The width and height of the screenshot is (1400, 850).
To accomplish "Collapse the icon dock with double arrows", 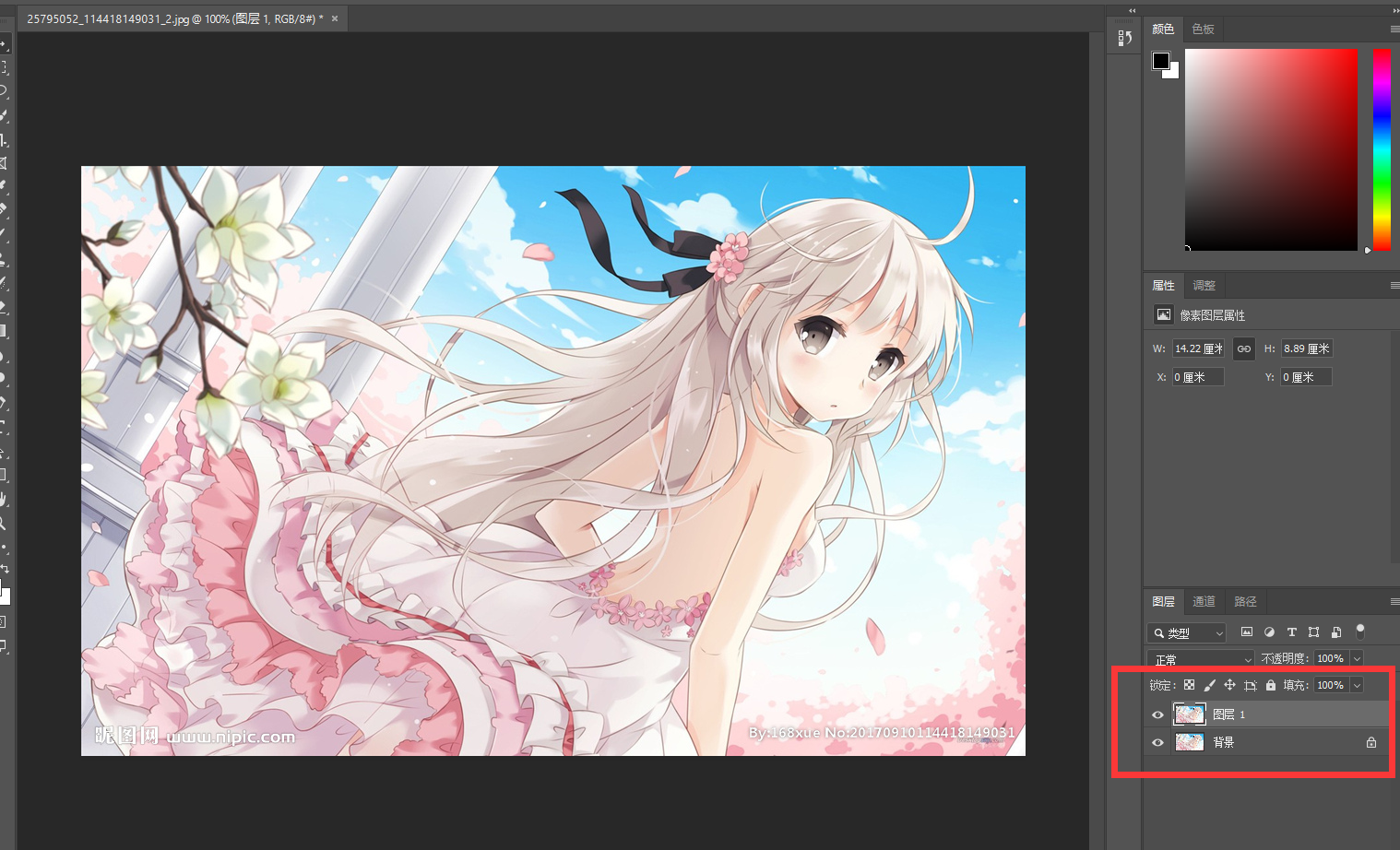I will click(1133, 11).
